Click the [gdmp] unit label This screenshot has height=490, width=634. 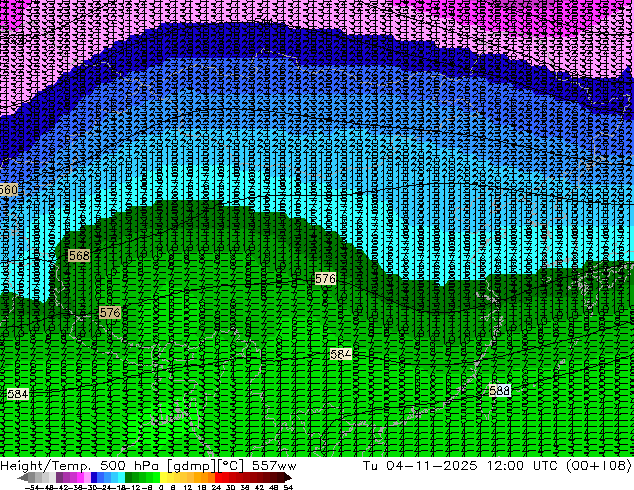(192, 466)
